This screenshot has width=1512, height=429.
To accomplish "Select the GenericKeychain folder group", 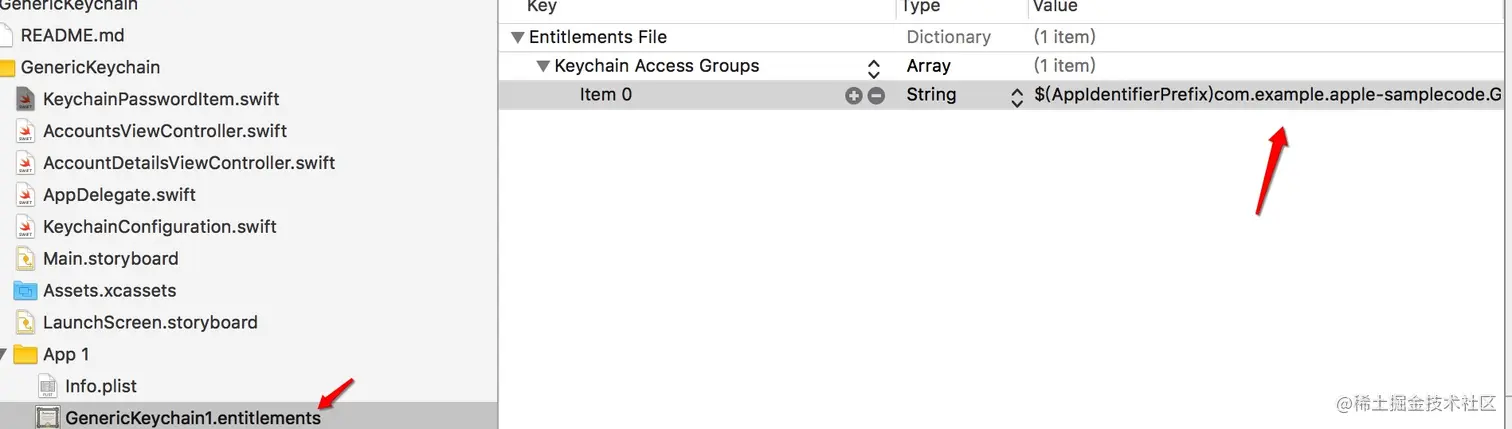I will pos(90,67).
